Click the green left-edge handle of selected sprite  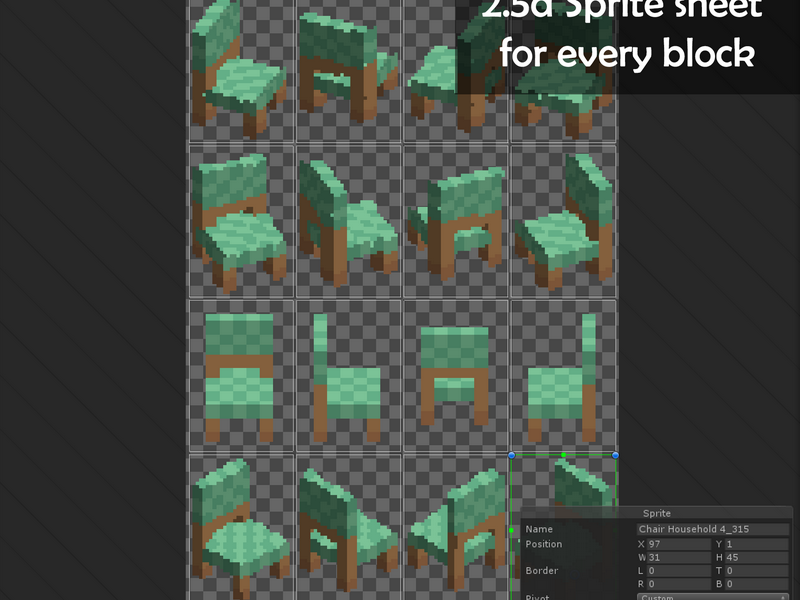point(511,531)
